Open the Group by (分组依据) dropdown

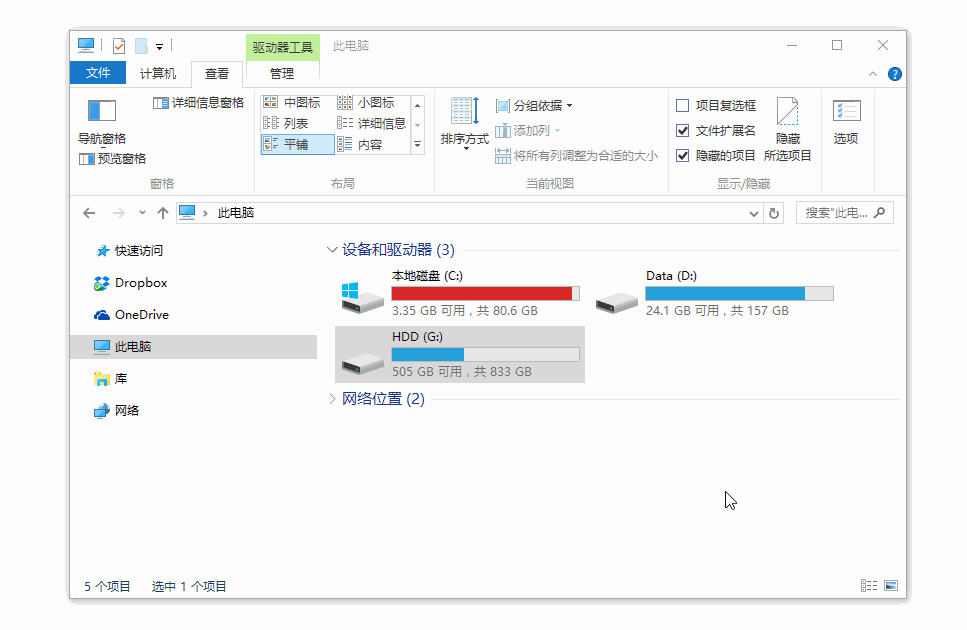(x=532, y=104)
